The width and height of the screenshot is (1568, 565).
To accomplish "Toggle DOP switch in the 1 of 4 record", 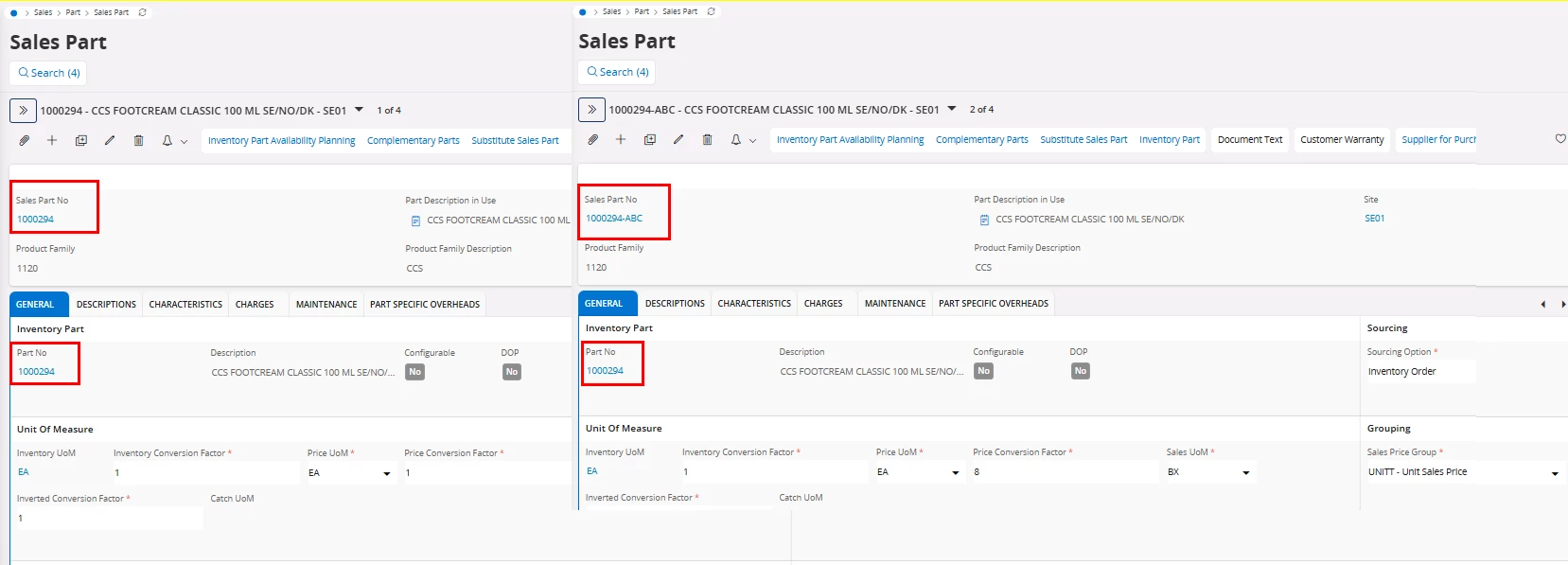I will point(512,372).
